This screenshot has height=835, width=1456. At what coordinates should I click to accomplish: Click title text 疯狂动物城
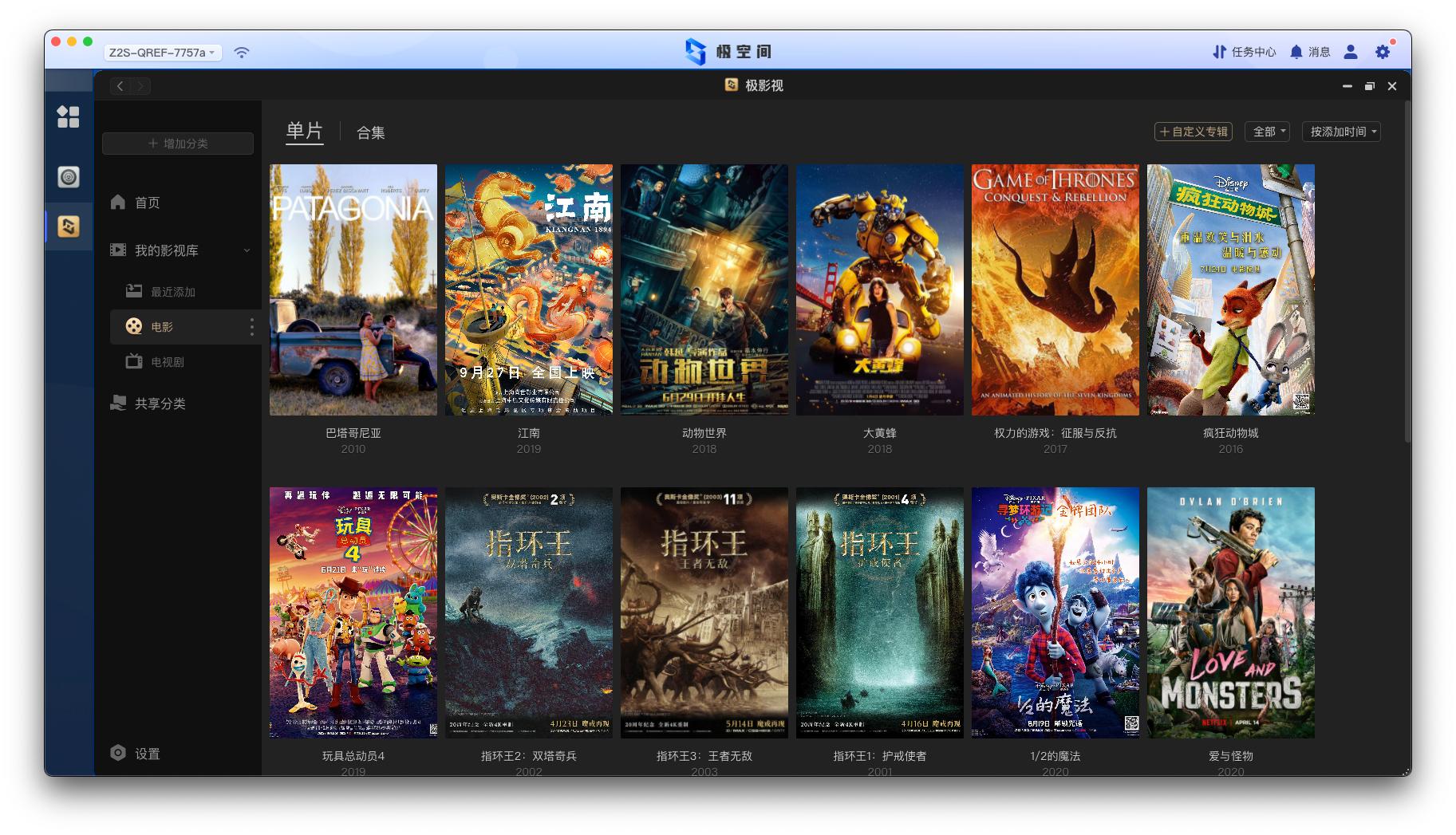pyautogui.click(x=1231, y=433)
